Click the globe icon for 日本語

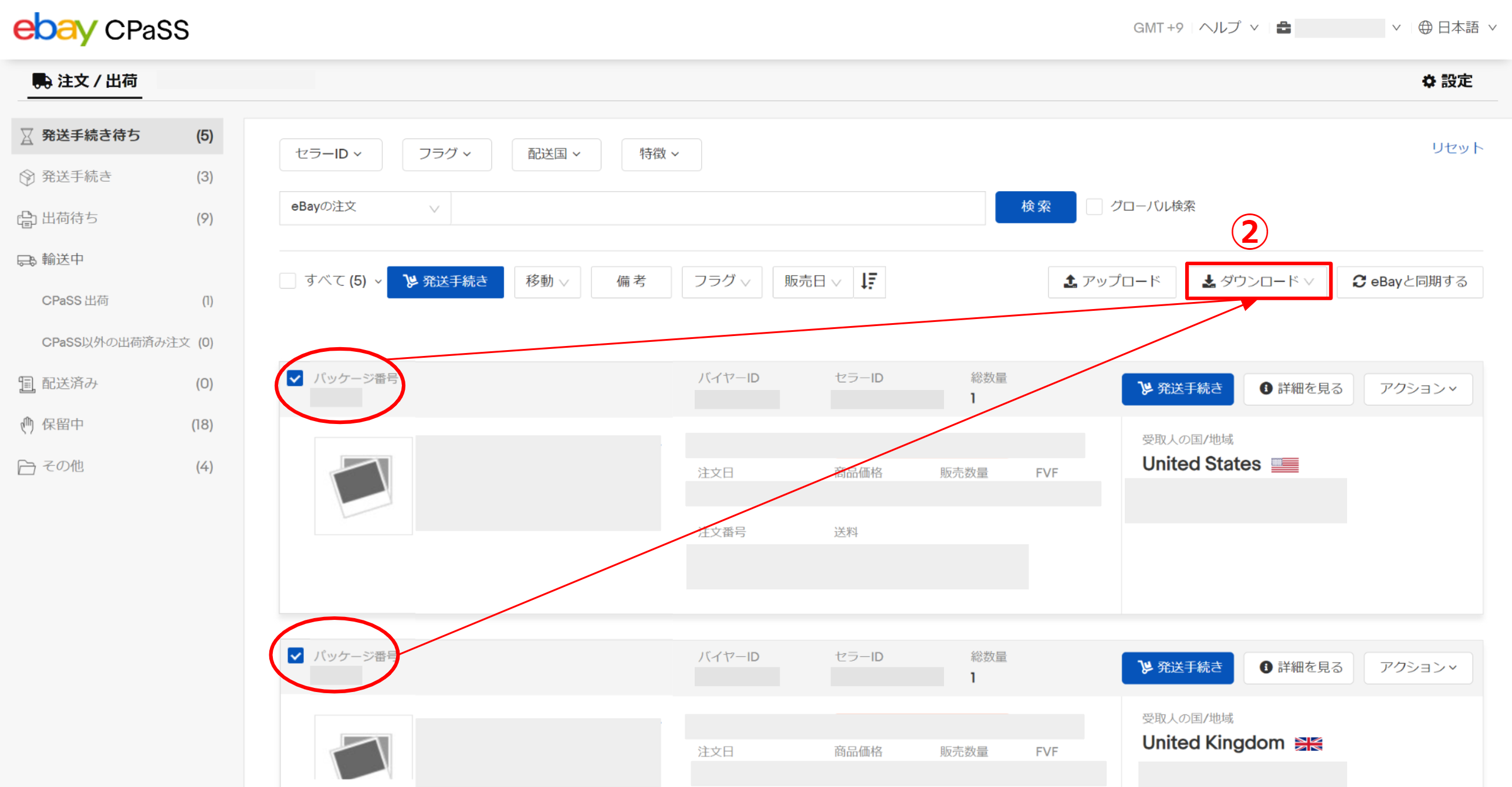click(1425, 28)
